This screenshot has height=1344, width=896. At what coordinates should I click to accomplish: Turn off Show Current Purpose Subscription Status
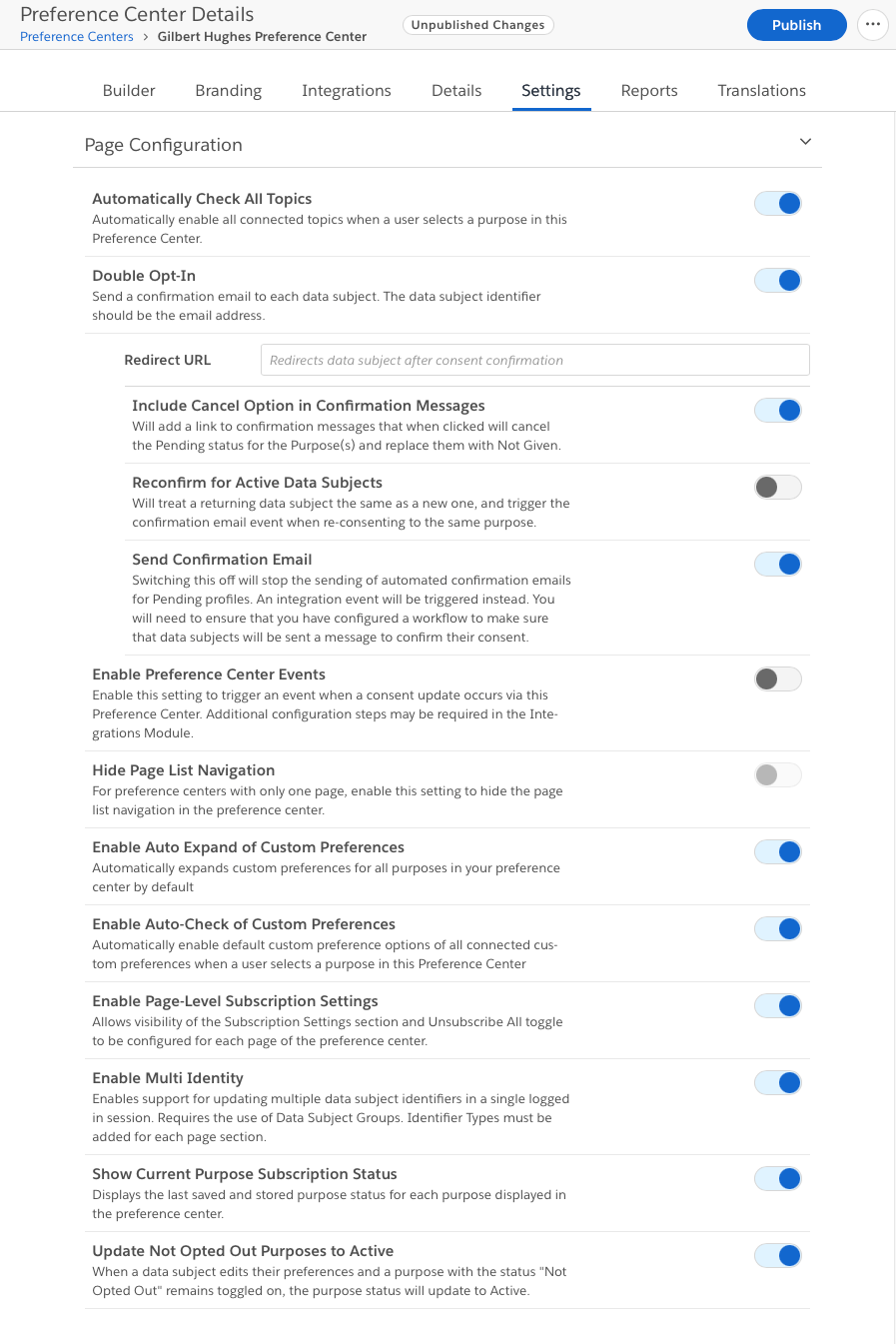778,1179
